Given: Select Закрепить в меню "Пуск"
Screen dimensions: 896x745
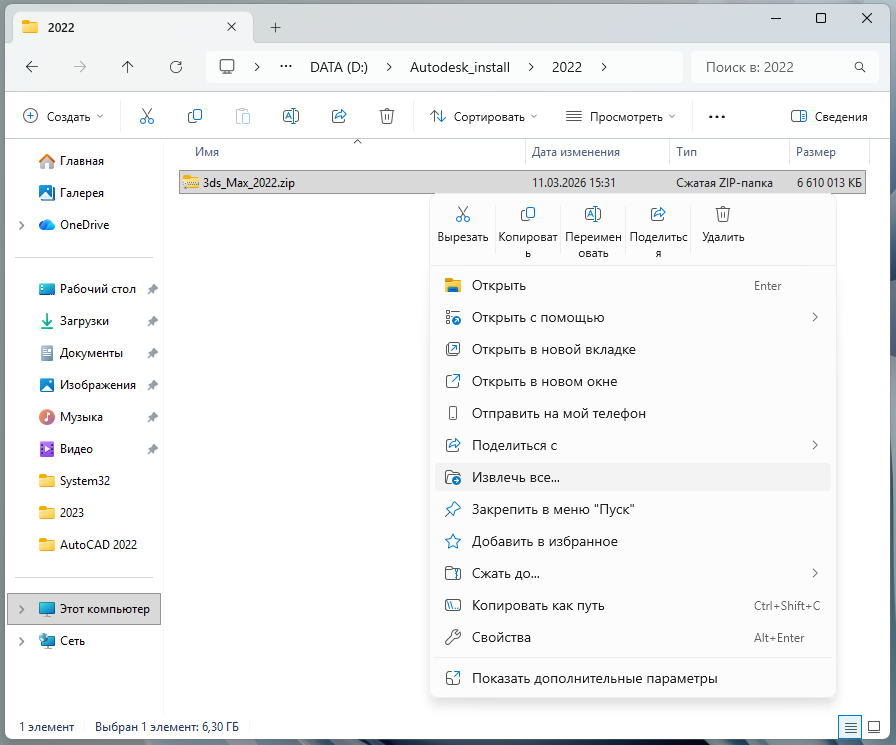Looking at the screenshot, I should point(633,510).
